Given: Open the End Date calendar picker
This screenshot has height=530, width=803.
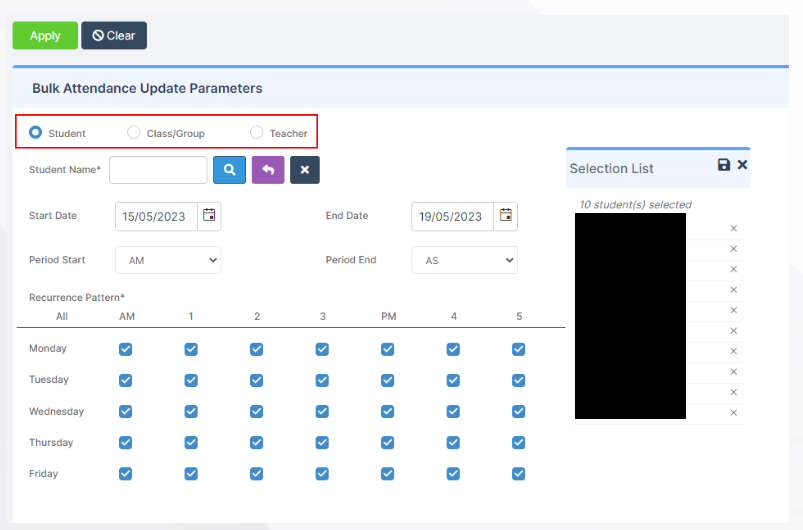Looking at the screenshot, I should [506, 216].
